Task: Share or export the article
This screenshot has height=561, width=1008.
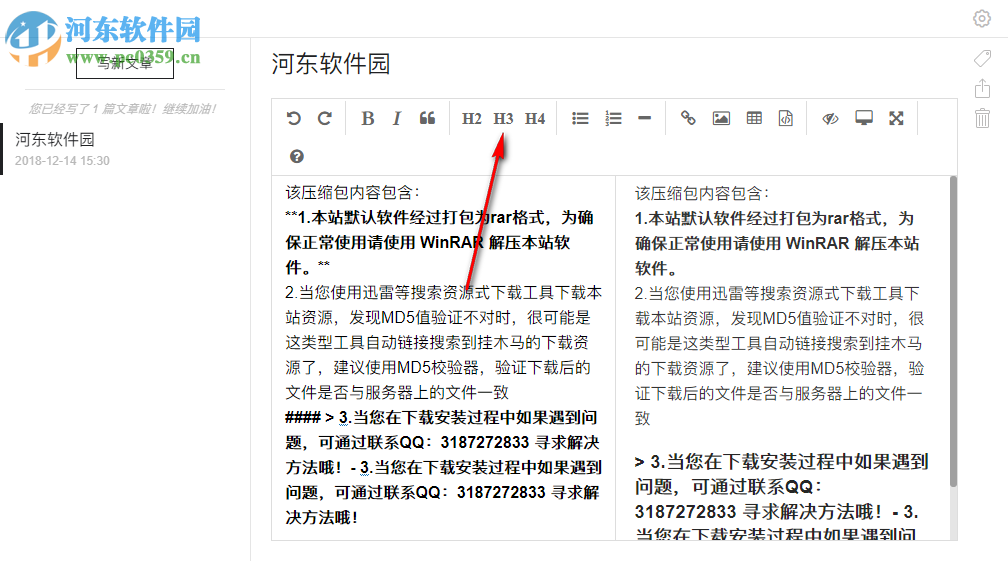Action: pyautogui.click(x=982, y=88)
